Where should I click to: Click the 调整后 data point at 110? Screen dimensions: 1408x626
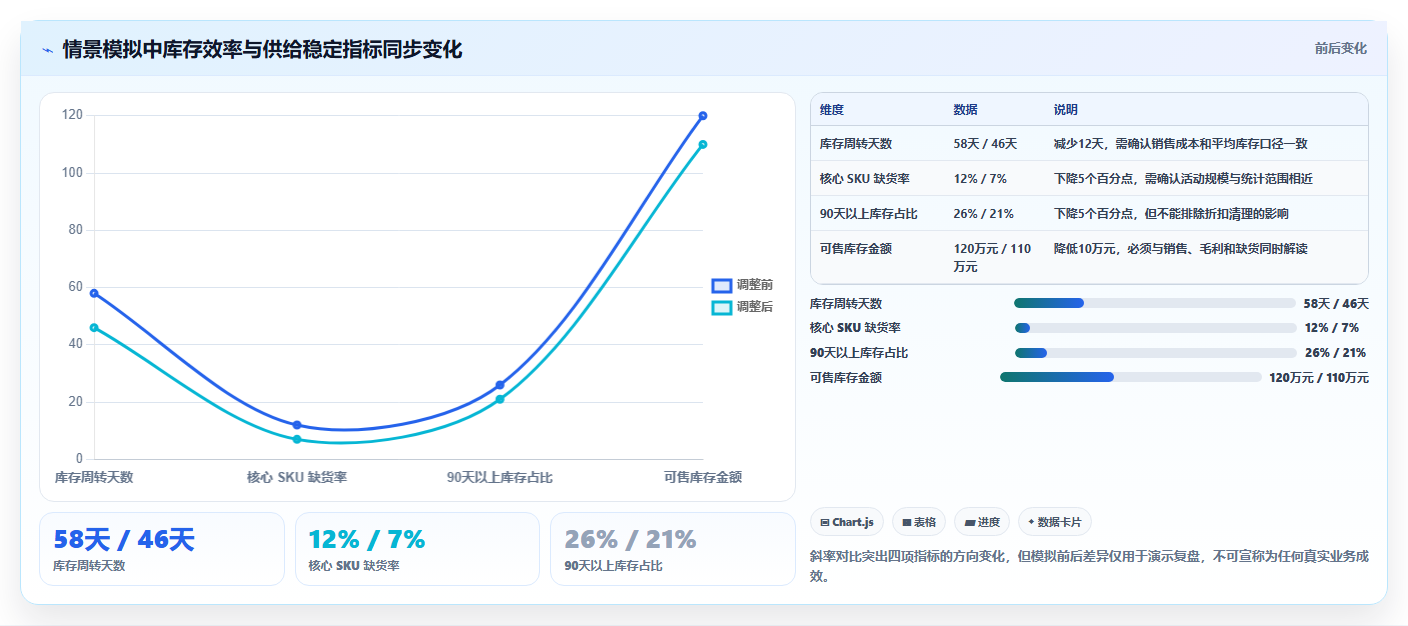[x=703, y=144]
